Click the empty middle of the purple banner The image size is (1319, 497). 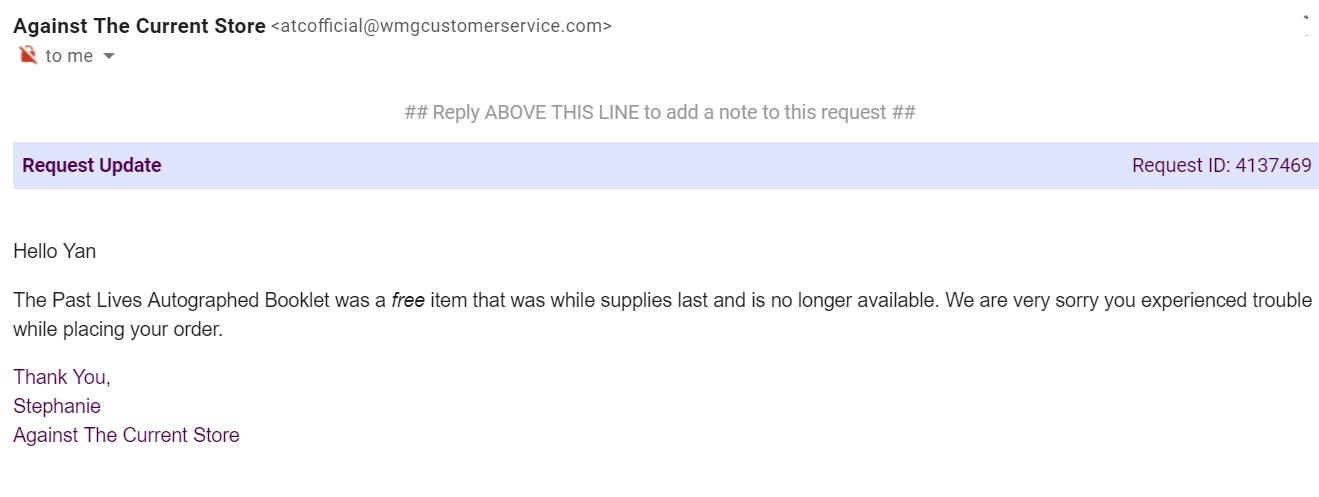click(650, 166)
